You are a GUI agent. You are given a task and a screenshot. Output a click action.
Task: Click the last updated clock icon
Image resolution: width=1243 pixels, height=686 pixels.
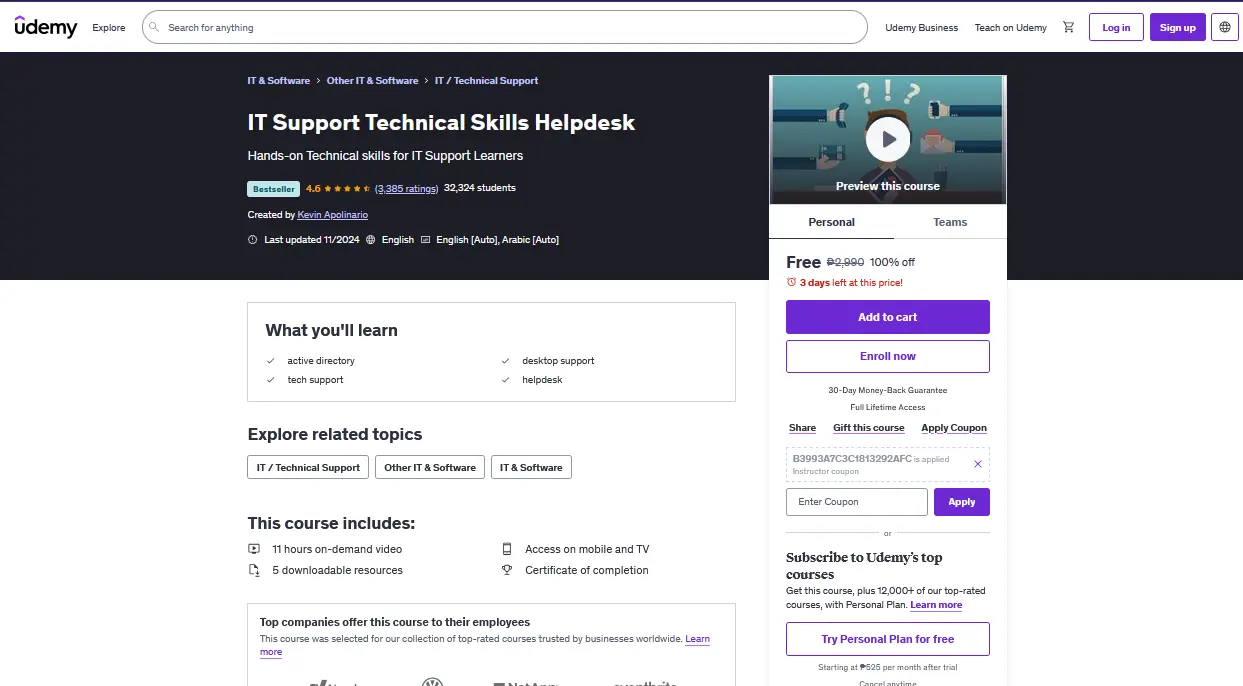[x=252, y=240]
